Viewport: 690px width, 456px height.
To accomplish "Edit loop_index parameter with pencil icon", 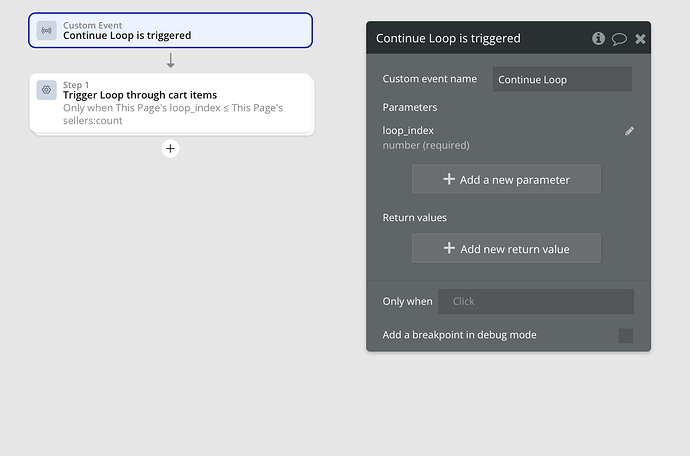I will [x=629, y=131].
